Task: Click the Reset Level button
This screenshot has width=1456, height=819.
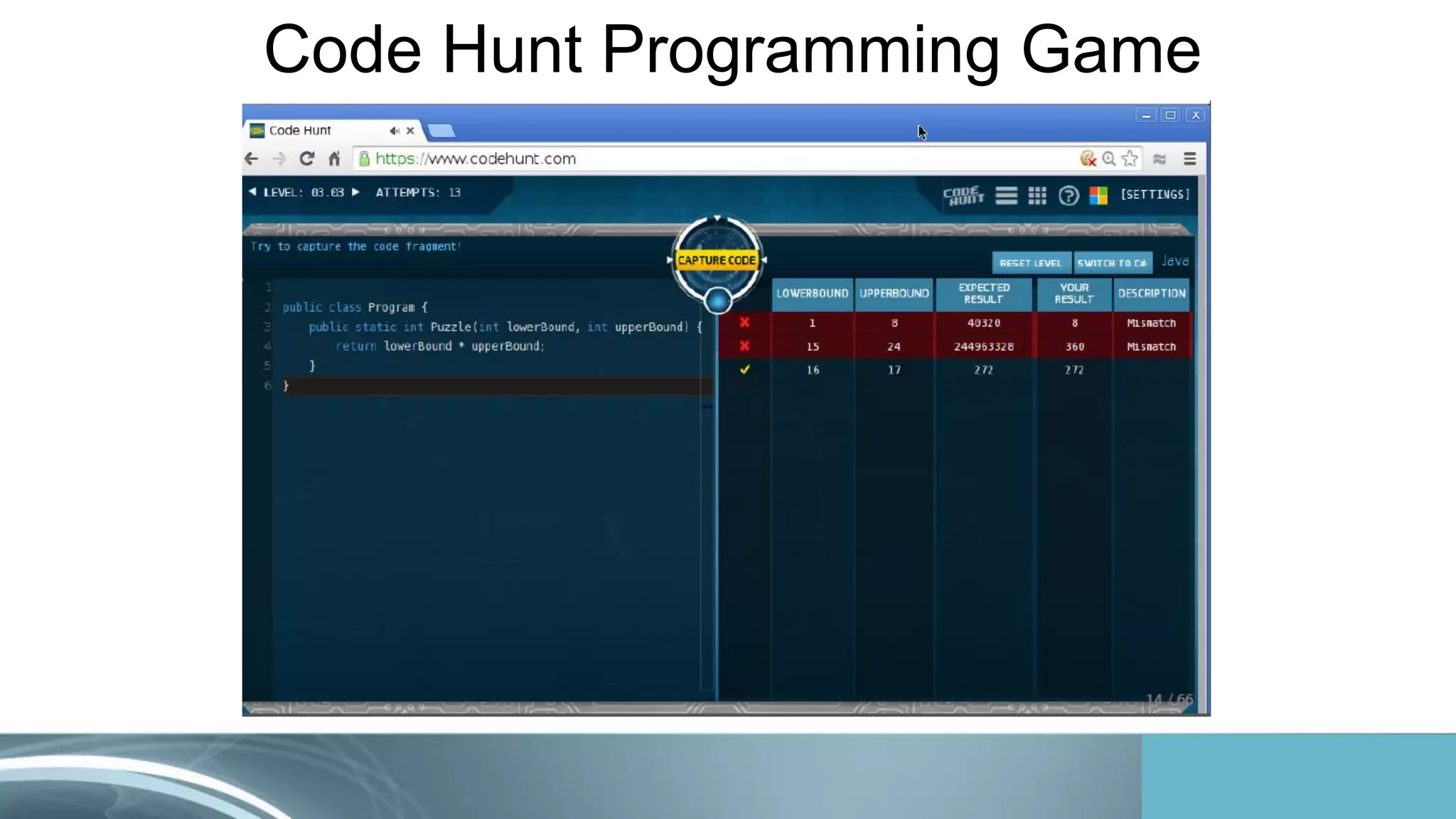Action: click(1031, 263)
